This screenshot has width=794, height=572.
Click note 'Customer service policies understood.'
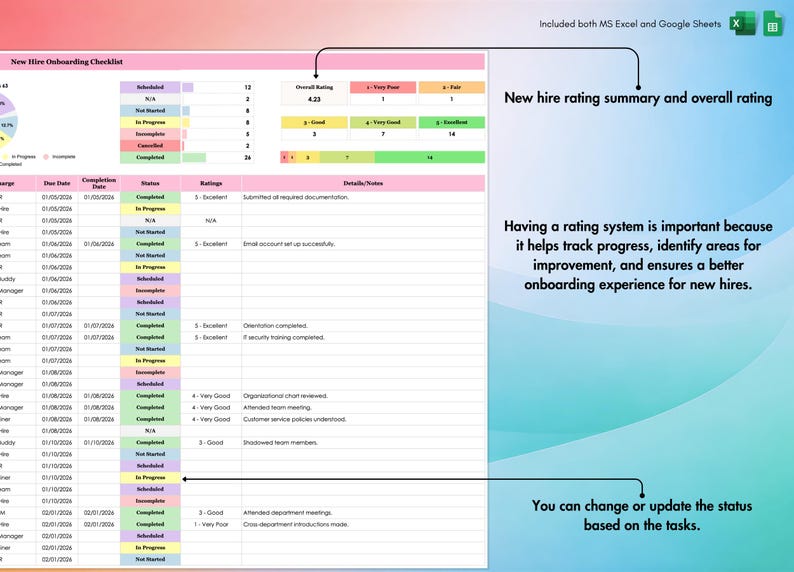pyautogui.click(x=294, y=419)
